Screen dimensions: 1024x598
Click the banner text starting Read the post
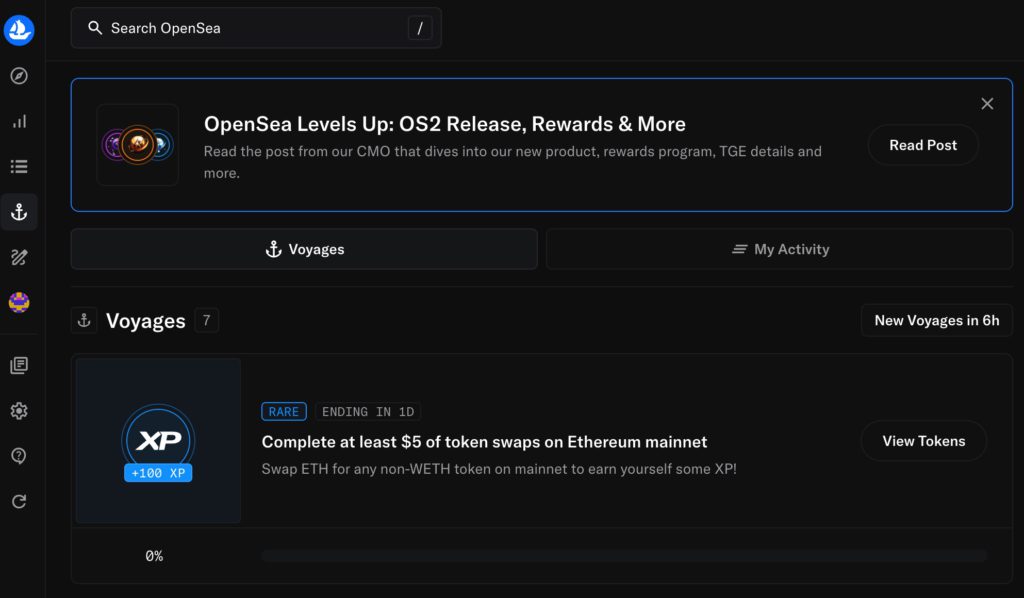click(513, 162)
